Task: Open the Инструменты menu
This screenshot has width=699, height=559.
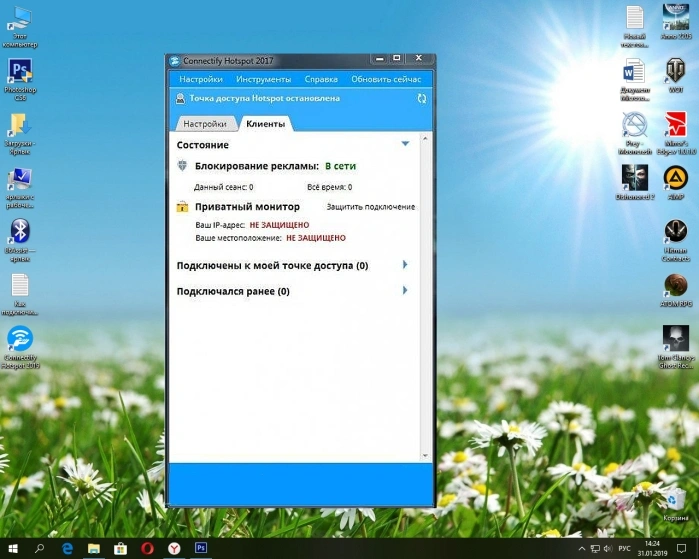Action: tap(263, 79)
